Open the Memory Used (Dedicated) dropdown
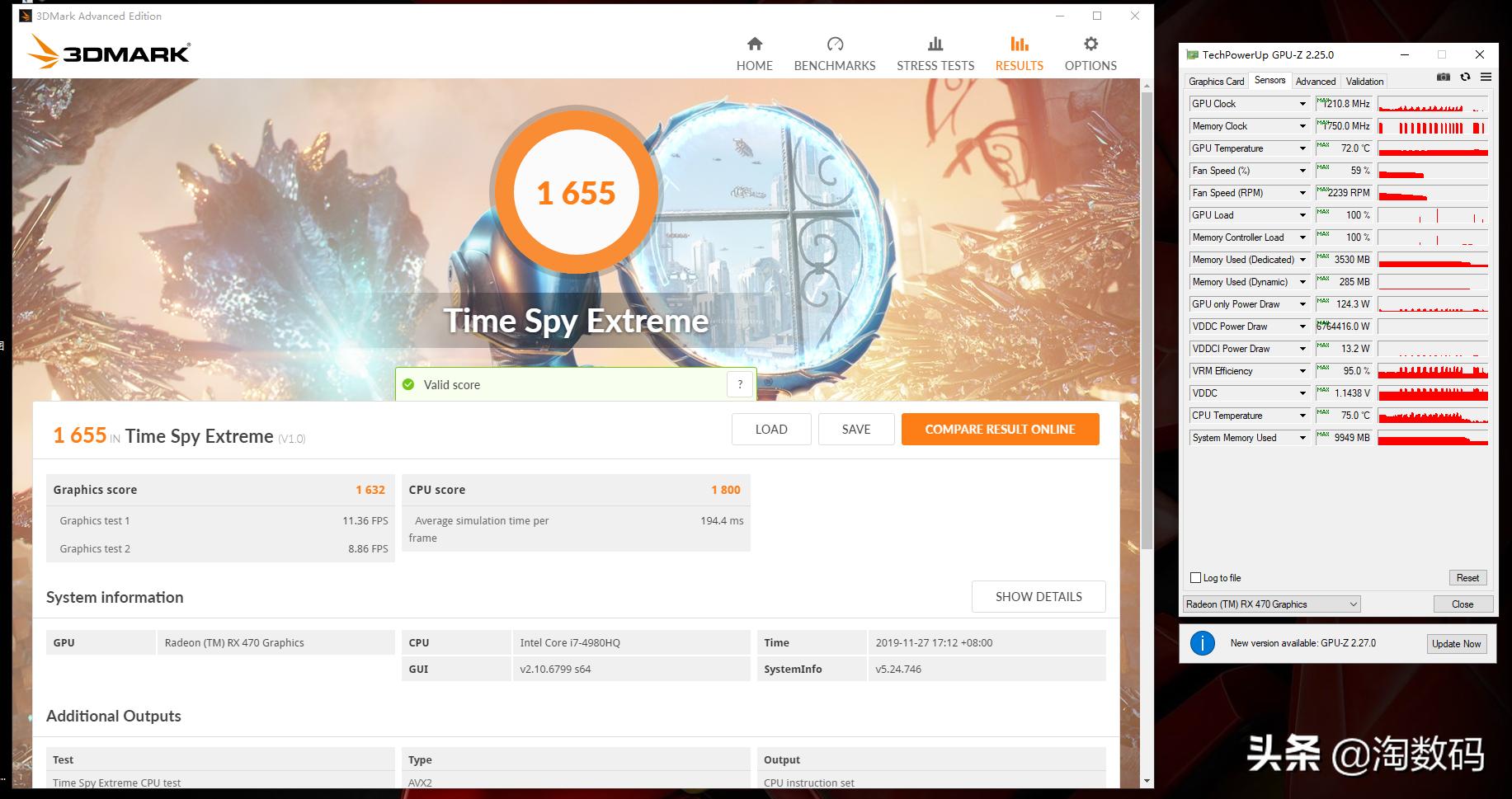1512x799 pixels. click(x=1302, y=260)
